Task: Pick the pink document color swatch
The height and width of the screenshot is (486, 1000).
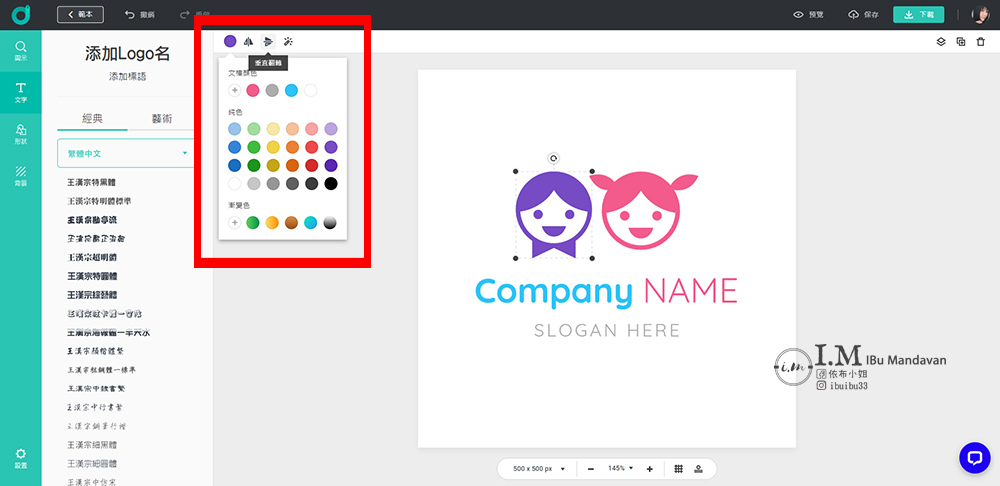Action: 253,91
